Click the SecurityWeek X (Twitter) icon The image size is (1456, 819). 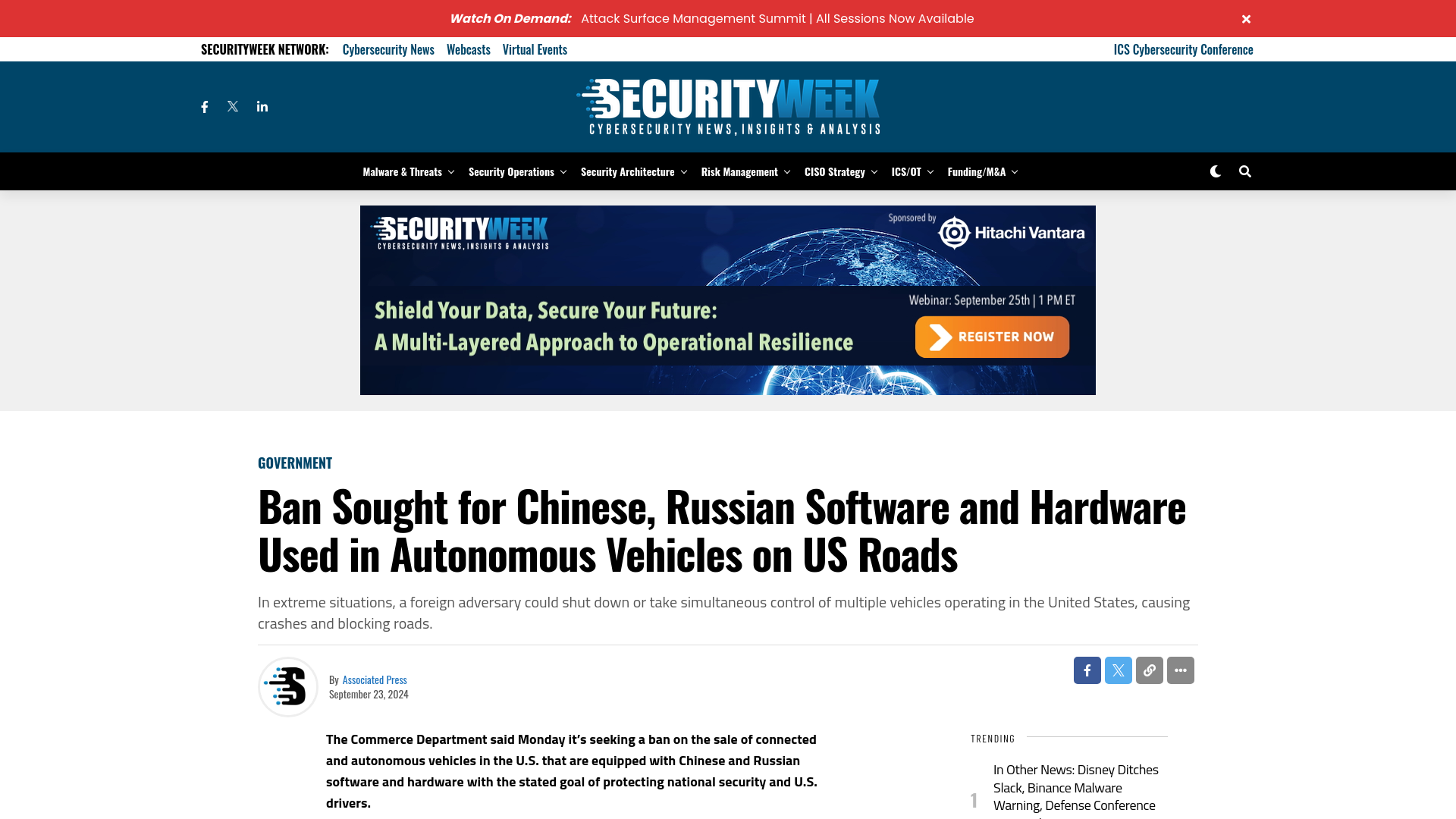coord(232,106)
